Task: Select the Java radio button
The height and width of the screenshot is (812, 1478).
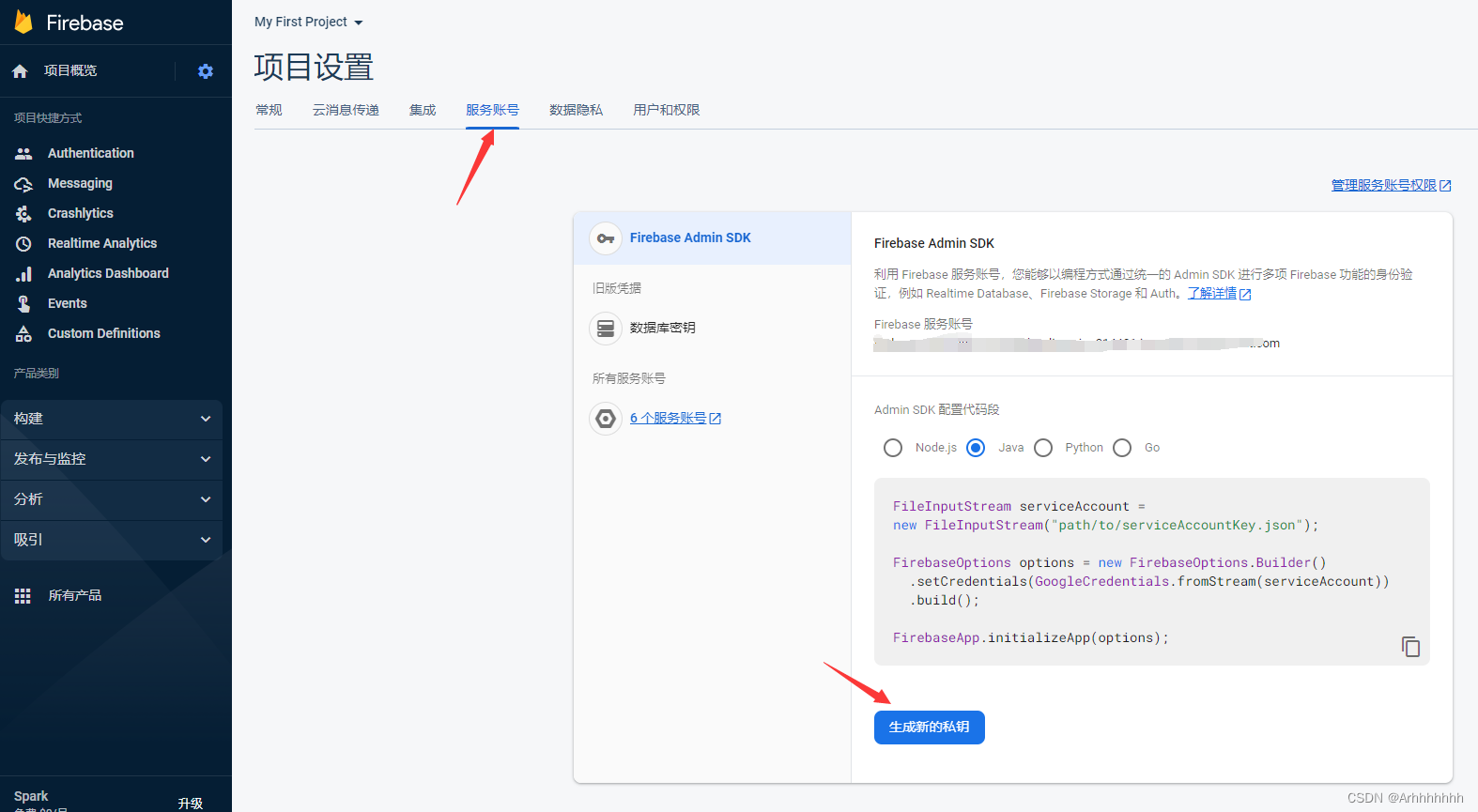Action: (x=976, y=448)
